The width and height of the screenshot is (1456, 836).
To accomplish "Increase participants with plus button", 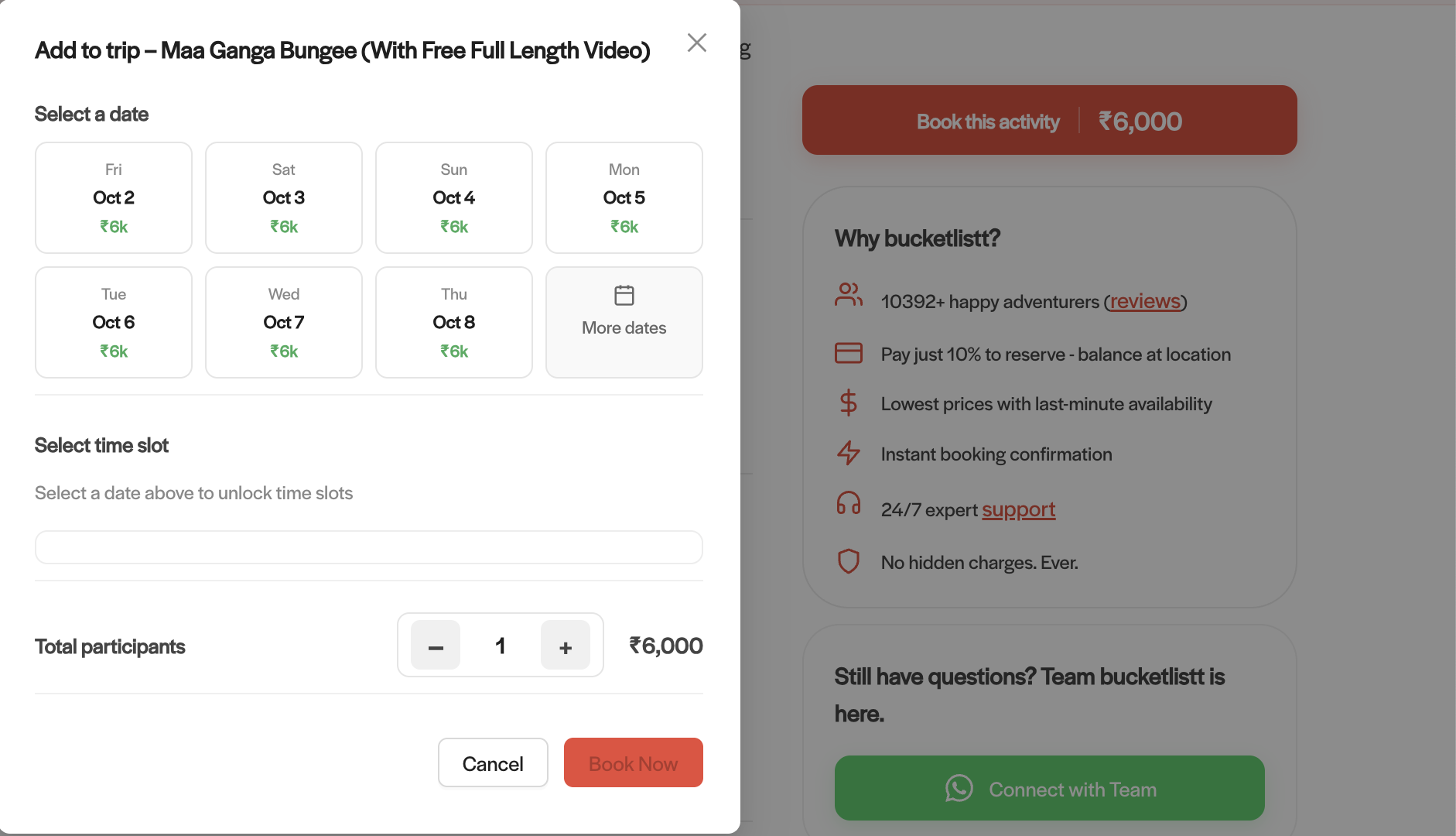I will point(566,645).
